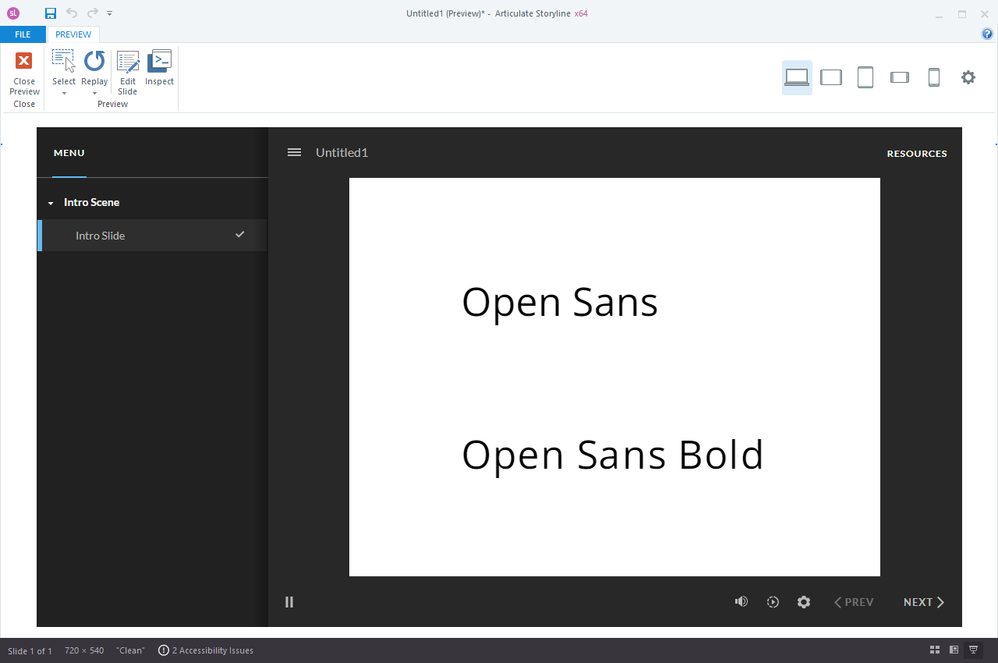Screen dimensions: 998x663
Task: Click the Select tool icon
Action: [x=64, y=62]
